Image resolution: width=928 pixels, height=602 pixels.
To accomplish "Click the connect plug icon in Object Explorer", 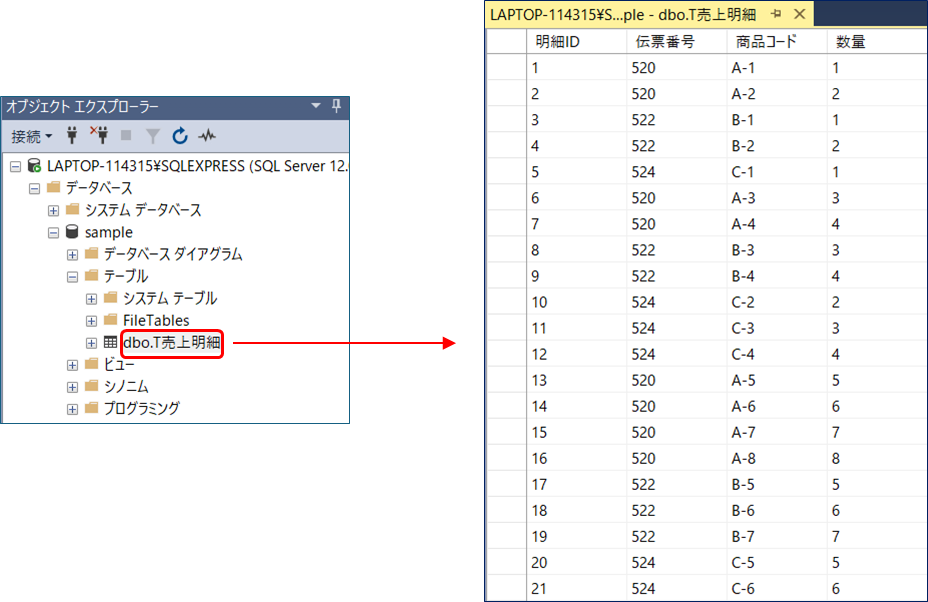I will (72, 136).
